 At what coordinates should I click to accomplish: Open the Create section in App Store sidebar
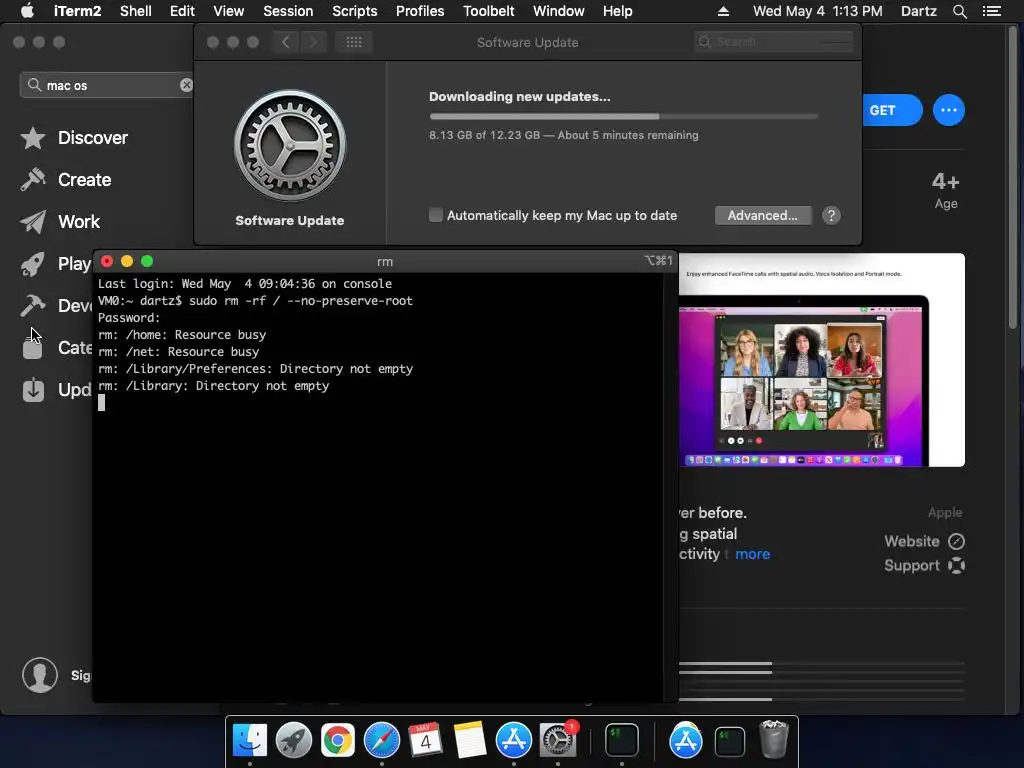point(65,180)
